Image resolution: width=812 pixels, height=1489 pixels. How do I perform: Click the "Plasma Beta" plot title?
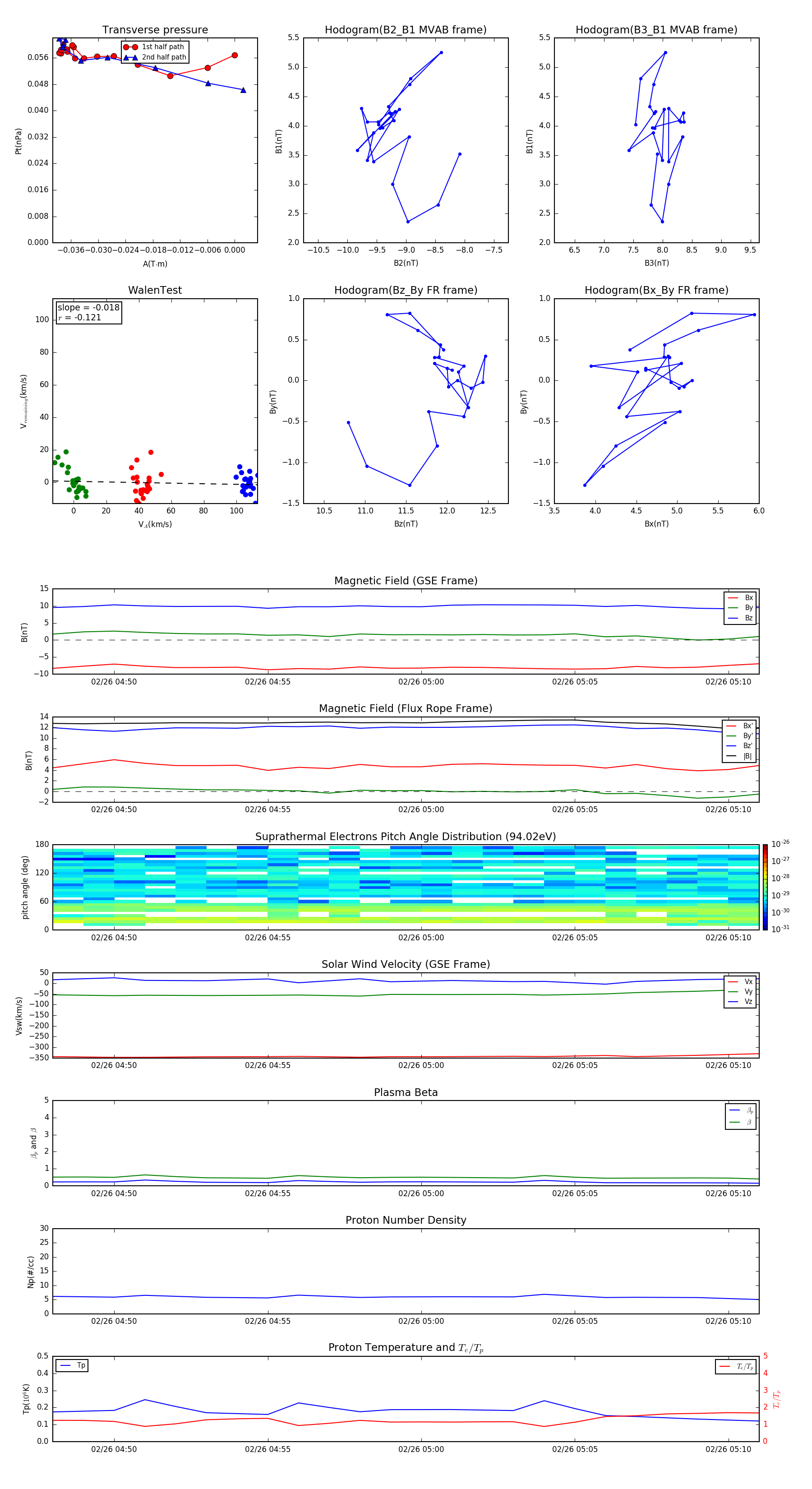(406, 1093)
